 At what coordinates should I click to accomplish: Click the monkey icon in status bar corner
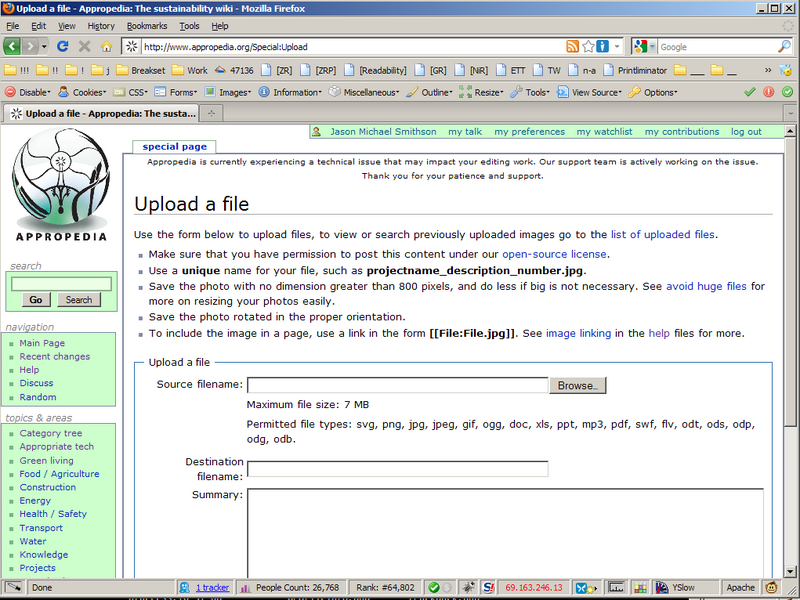pos(772,588)
